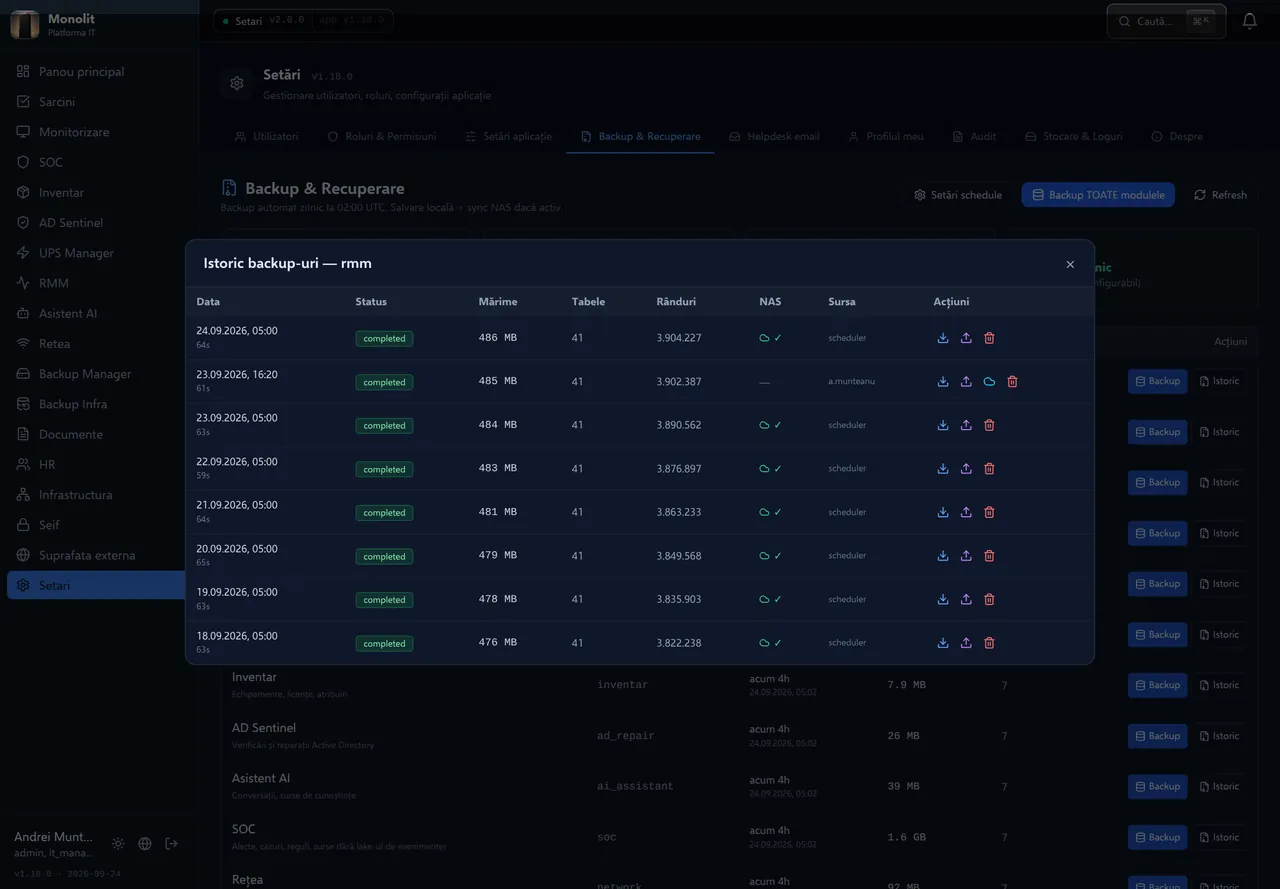The width and height of the screenshot is (1280, 889).
Task: Click the Andrei Munt... user profile name
Action: pos(54,837)
